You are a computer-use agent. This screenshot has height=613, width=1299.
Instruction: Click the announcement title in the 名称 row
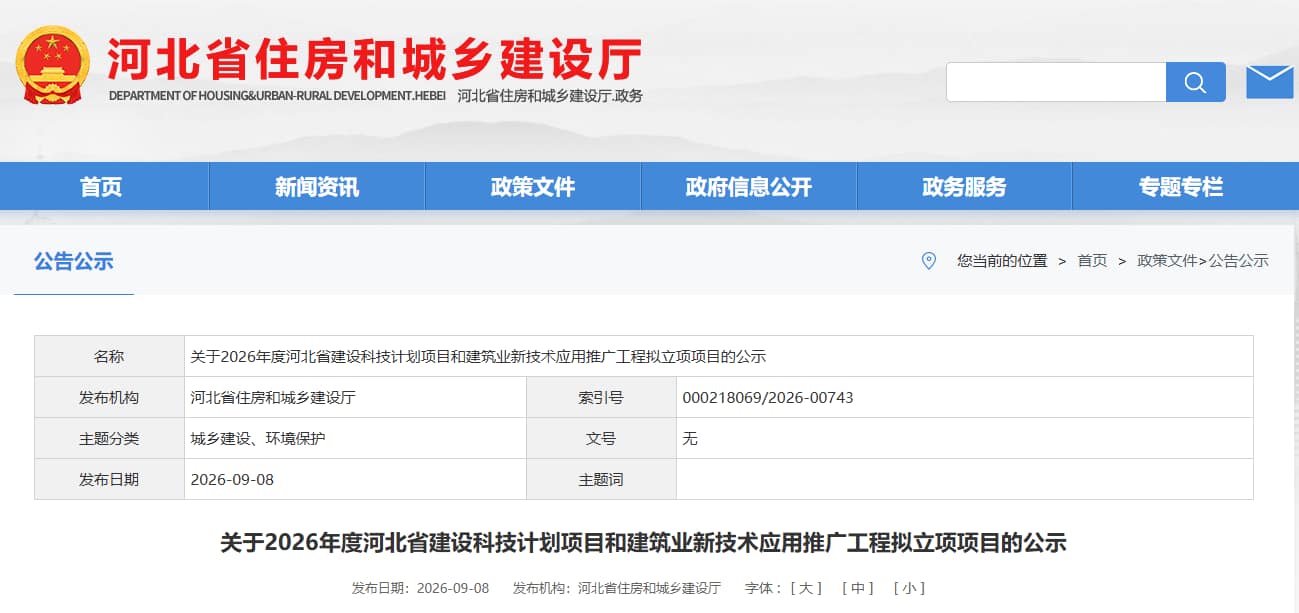tap(478, 357)
